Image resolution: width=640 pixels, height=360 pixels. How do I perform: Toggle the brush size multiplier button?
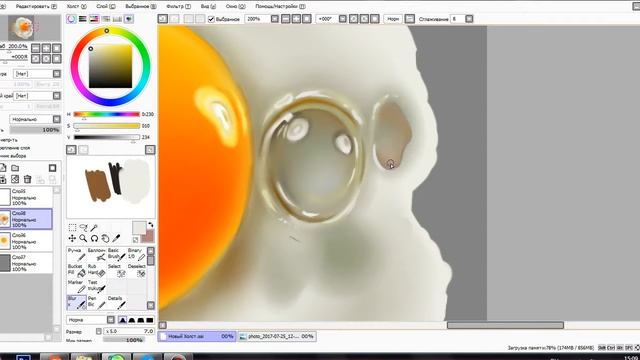point(99,331)
